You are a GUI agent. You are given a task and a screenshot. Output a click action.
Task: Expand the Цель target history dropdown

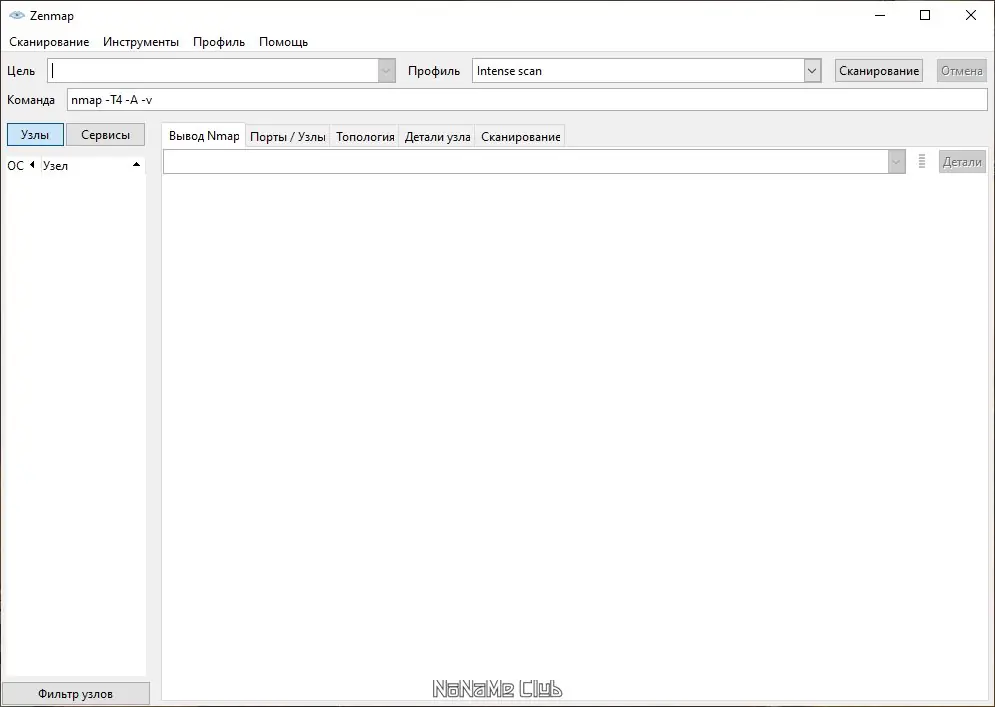click(386, 70)
